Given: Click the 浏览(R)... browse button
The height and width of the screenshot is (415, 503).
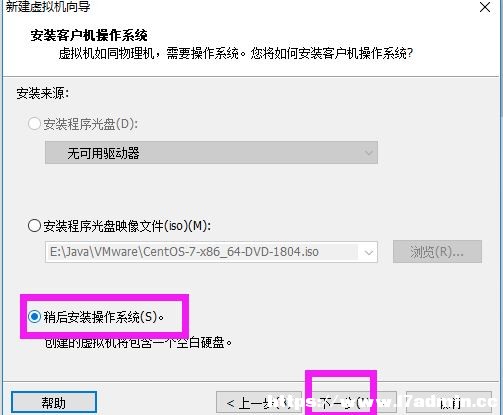Looking at the screenshot, I should point(437,252).
